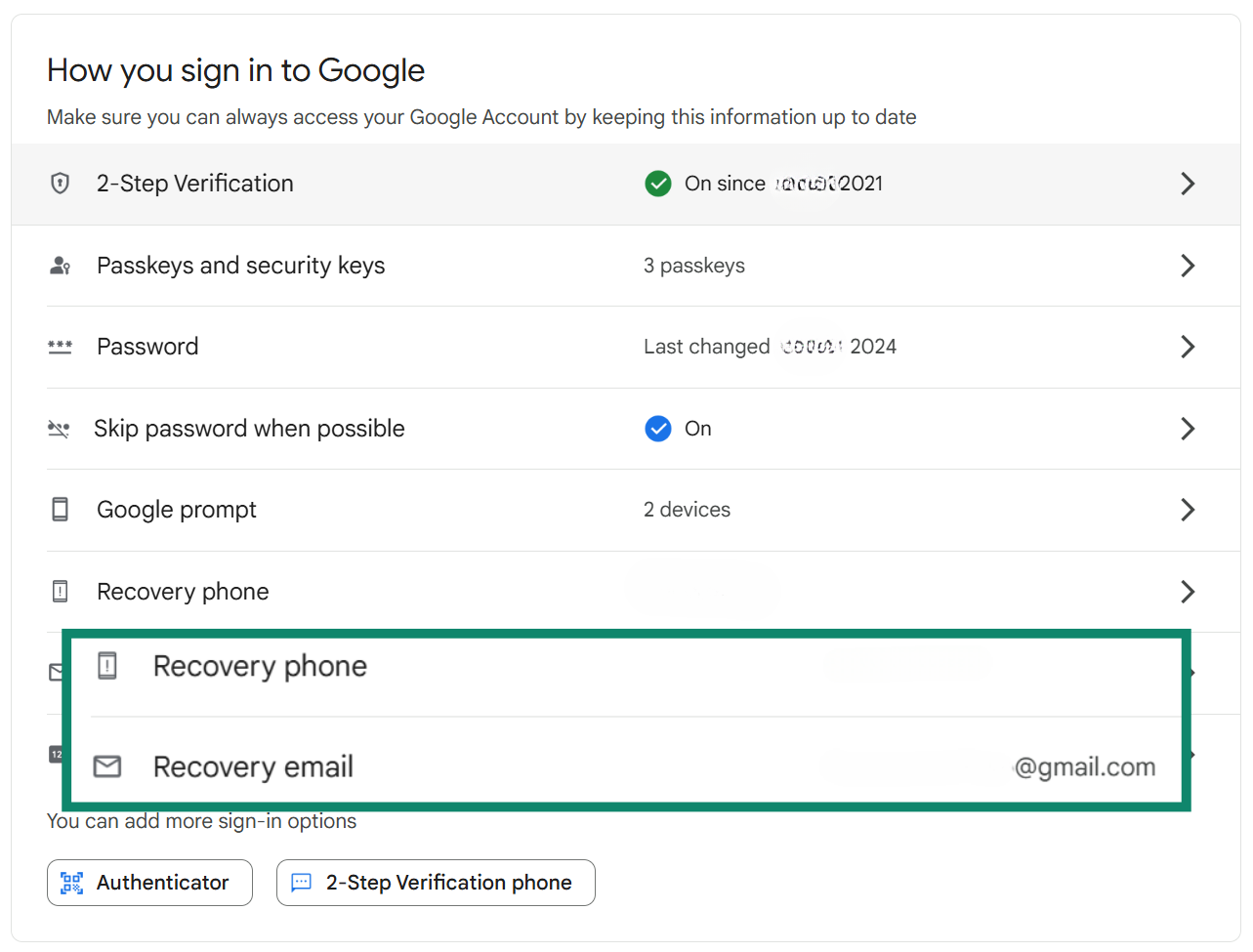This screenshot has height=952, width=1253.
Task: Click the 'Last changed 2024' password status
Action: pos(771,347)
